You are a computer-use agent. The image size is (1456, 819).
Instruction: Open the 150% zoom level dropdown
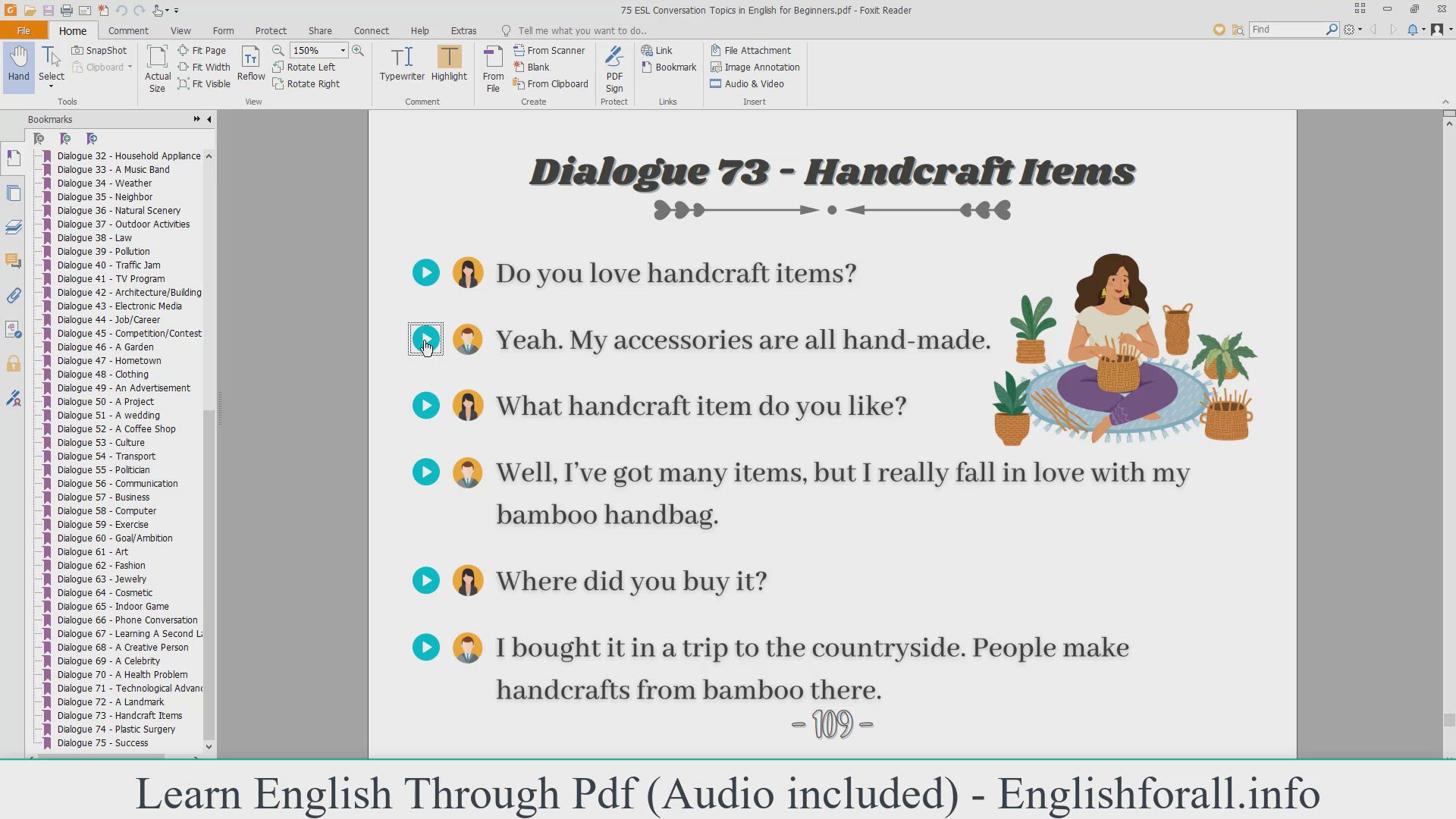[x=343, y=50]
